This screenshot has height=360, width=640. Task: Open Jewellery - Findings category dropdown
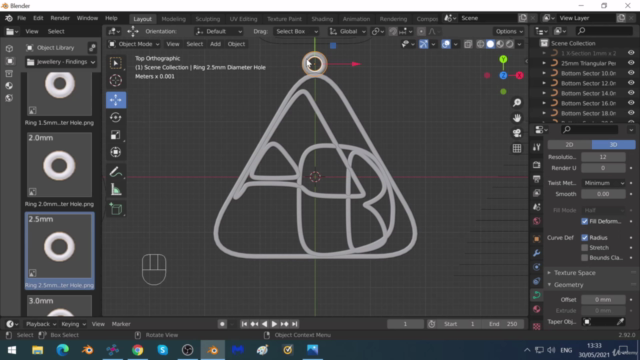[x=61, y=62]
